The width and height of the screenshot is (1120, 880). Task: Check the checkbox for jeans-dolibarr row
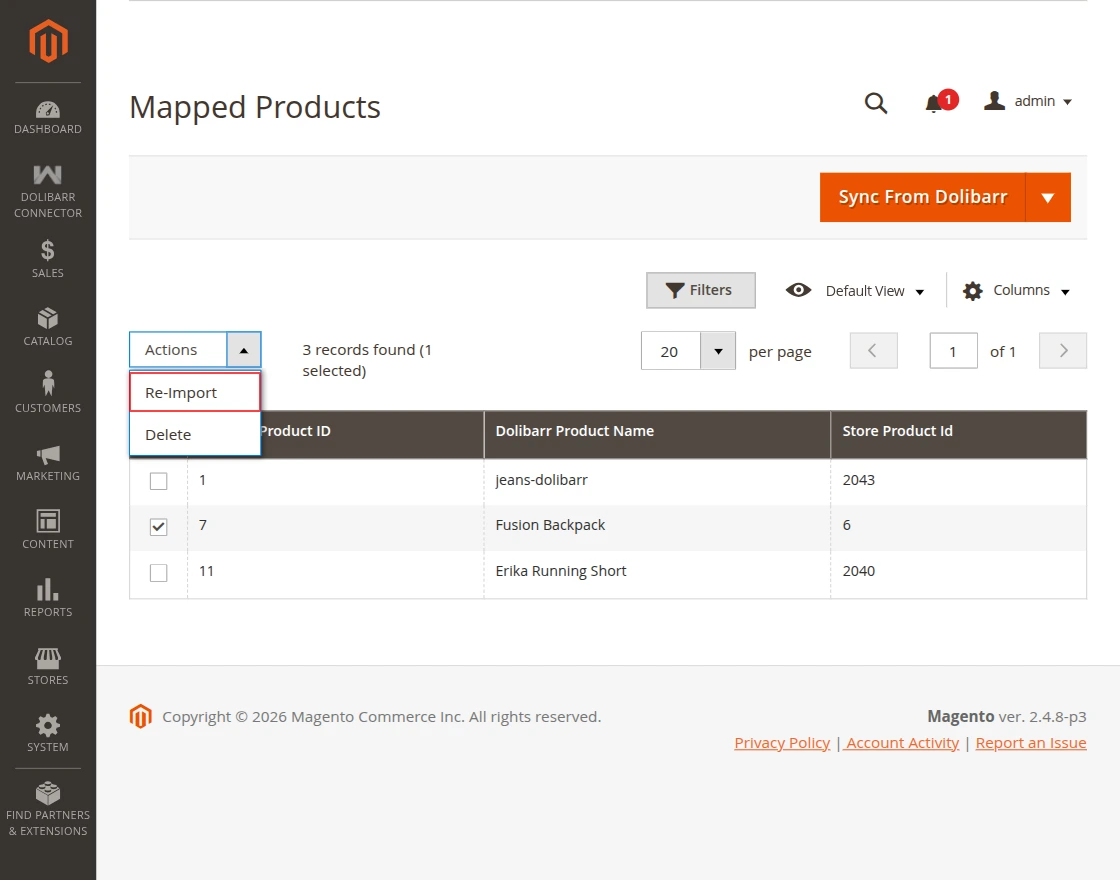tap(158, 480)
